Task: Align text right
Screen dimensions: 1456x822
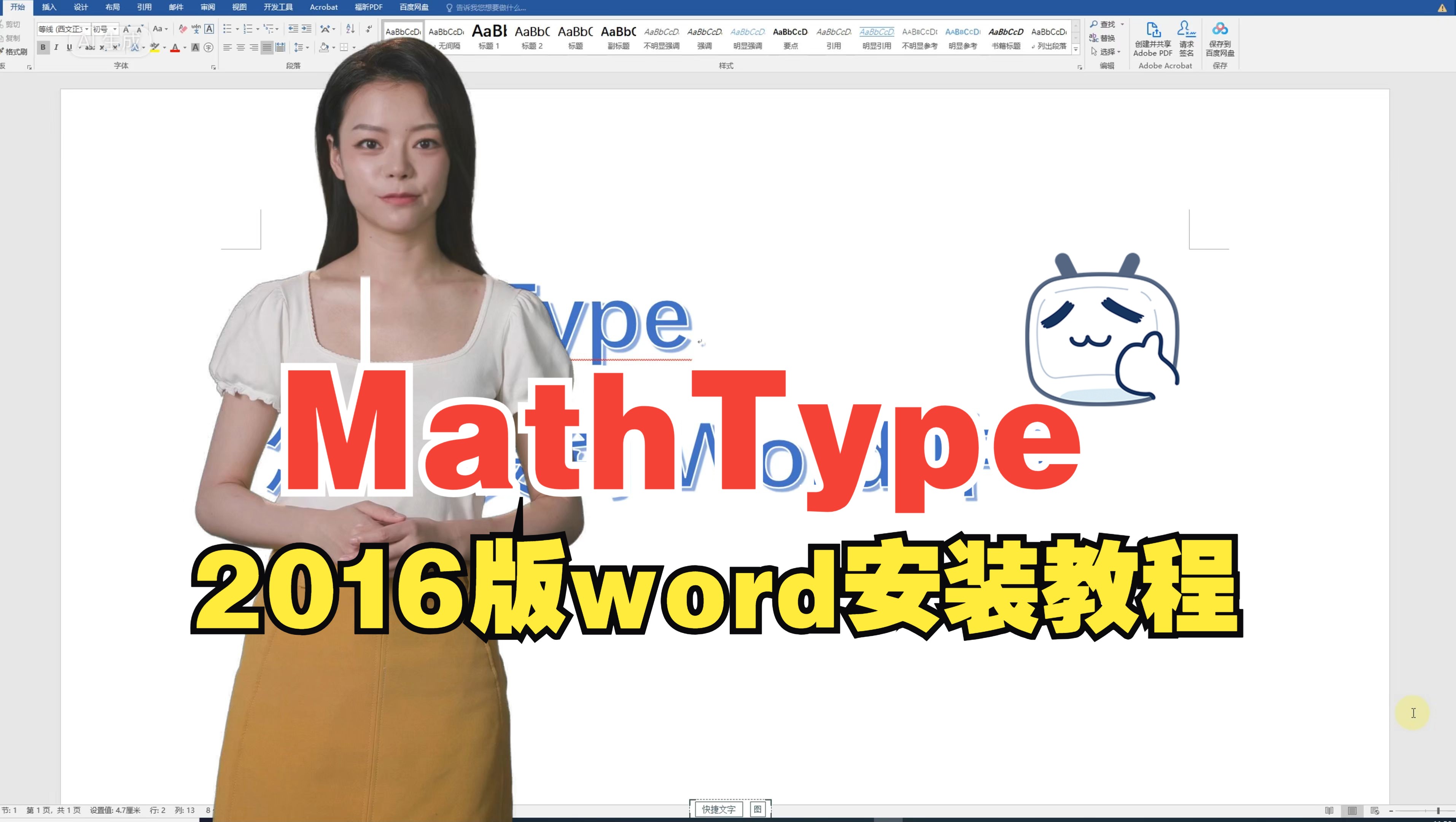Action: click(254, 48)
